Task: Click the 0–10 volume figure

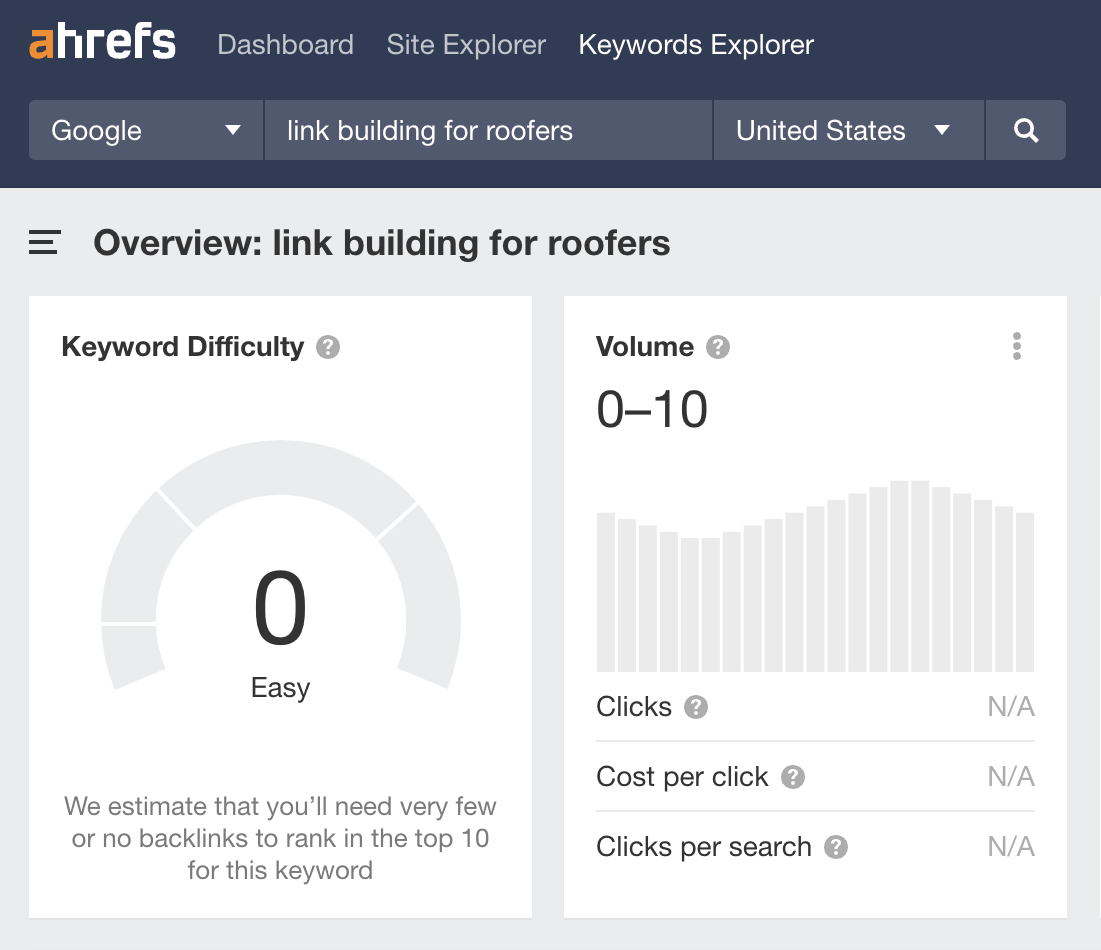Action: 651,408
